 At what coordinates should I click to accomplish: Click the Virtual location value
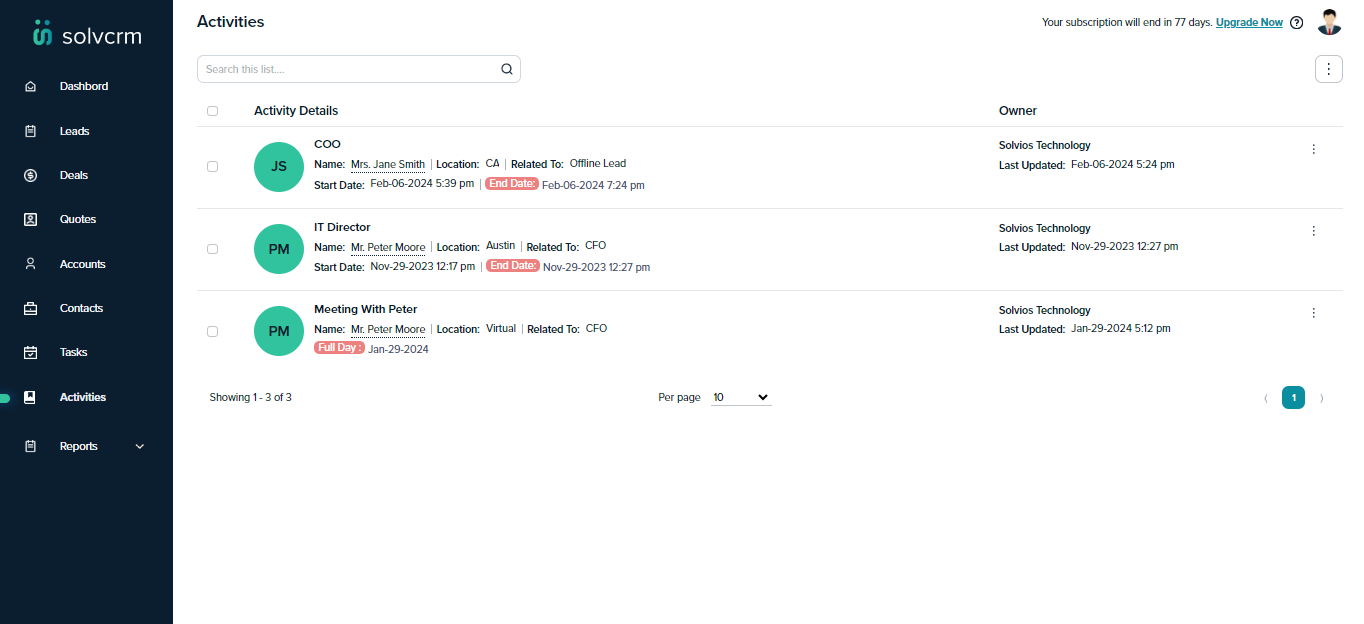[501, 329]
